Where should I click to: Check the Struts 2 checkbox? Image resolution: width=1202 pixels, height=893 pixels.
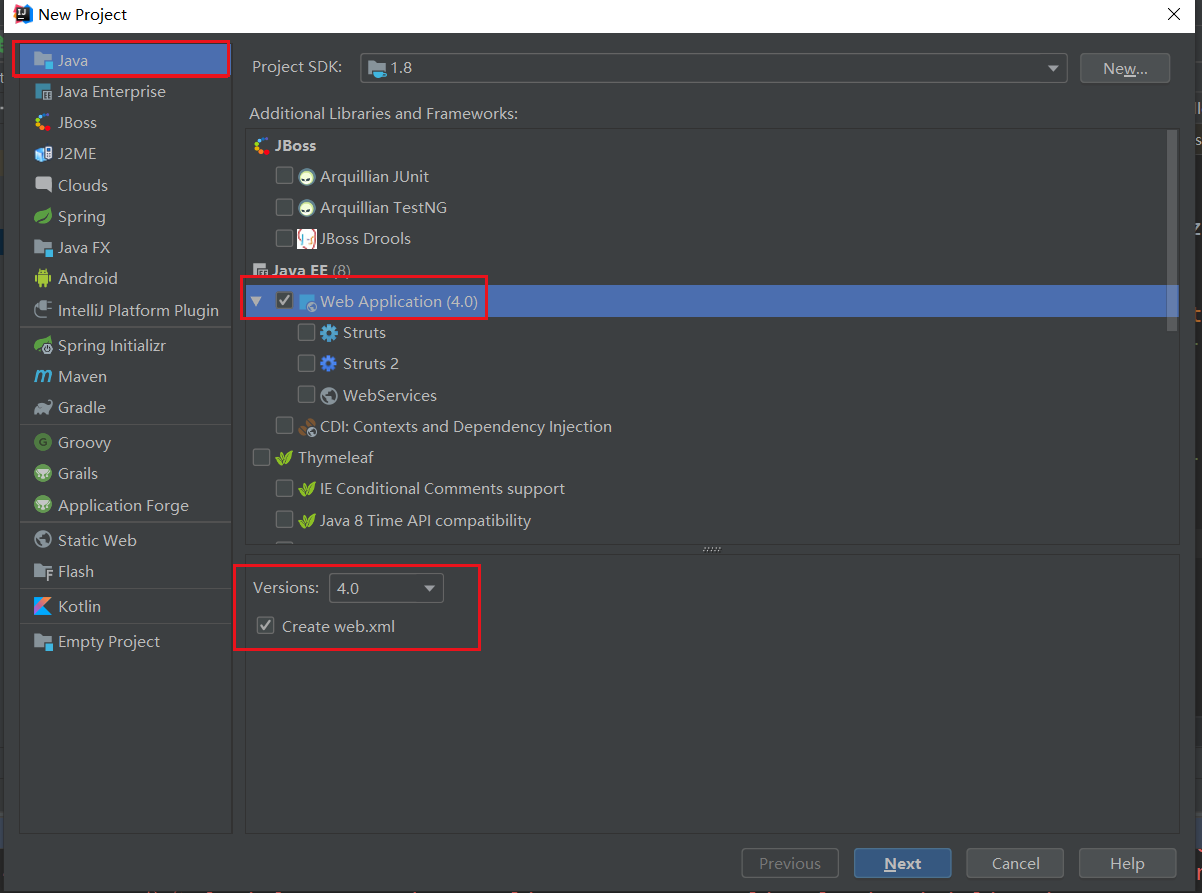coord(307,363)
